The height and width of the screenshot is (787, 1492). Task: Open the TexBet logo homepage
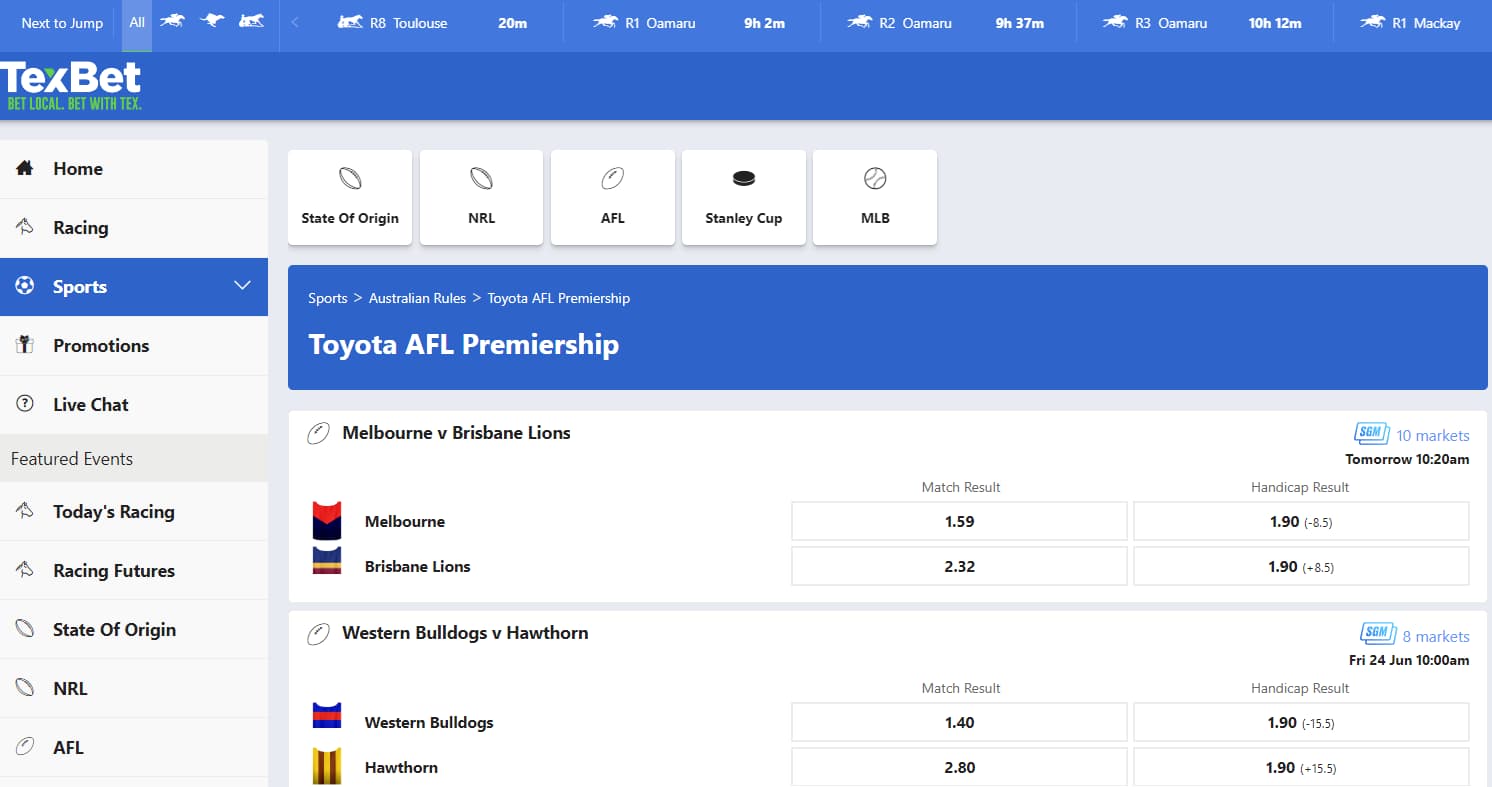click(x=71, y=85)
